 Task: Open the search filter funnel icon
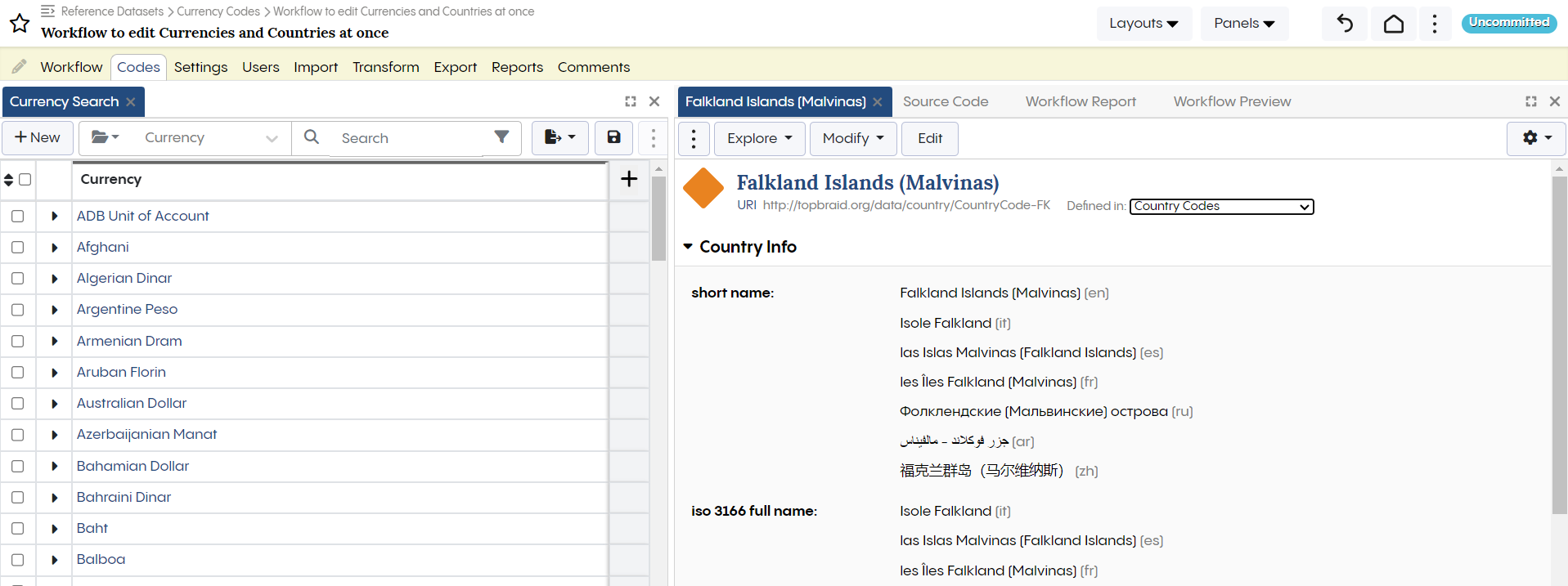501,137
